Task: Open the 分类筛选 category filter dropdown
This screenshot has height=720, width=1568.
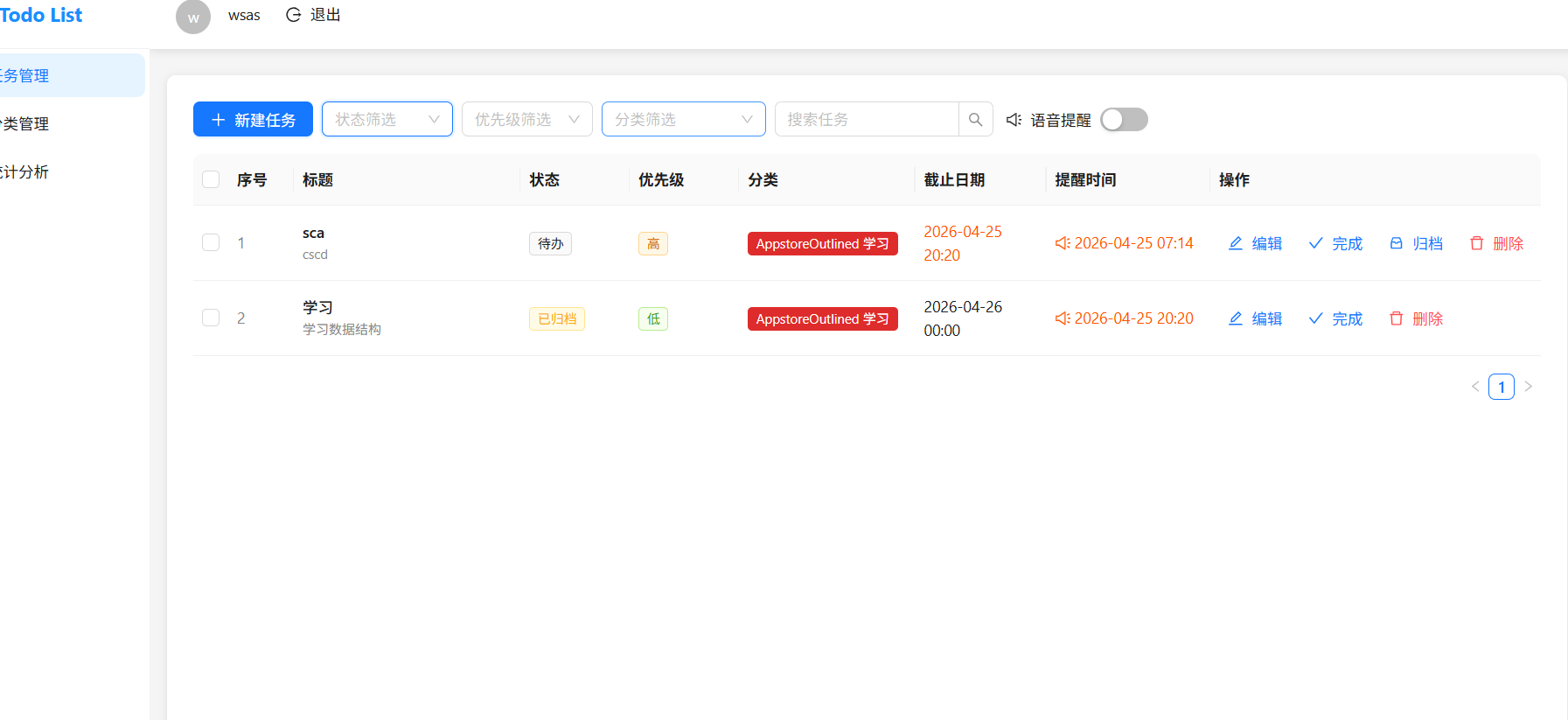Action: point(683,120)
